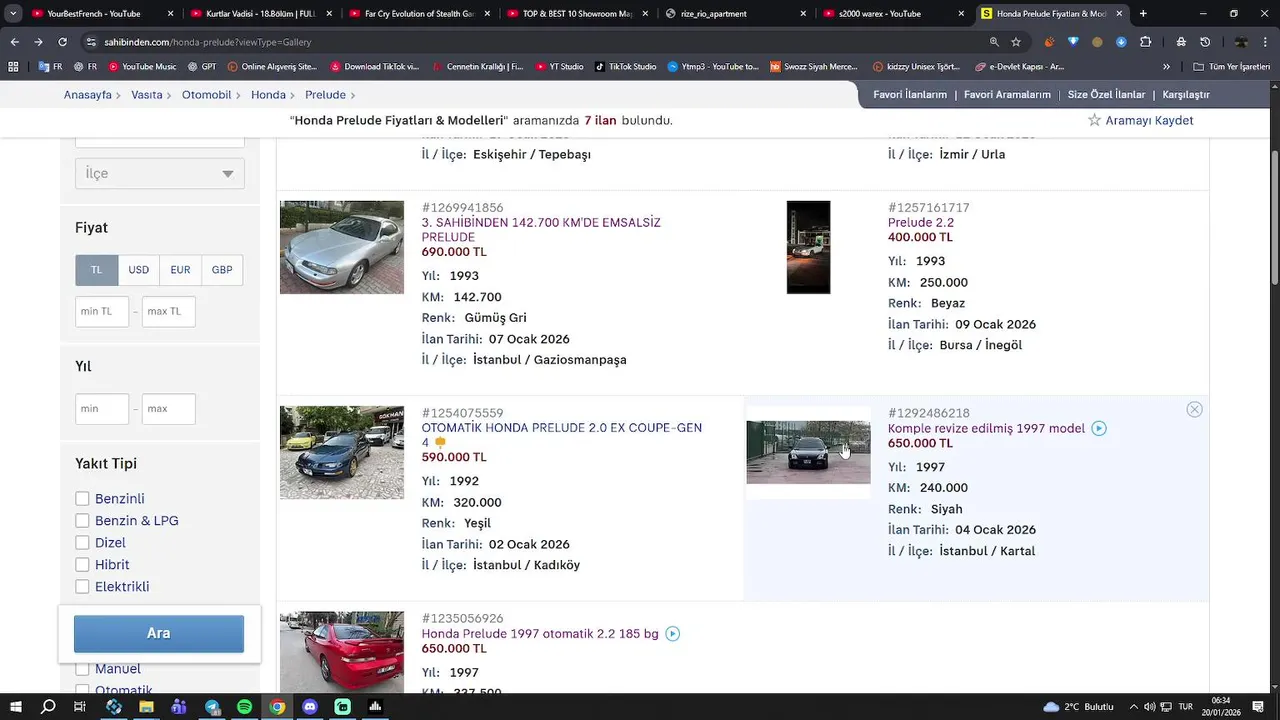Open a new browser tab
Image resolution: width=1280 pixels, height=720 pixels.
(x=1143, y=14)
